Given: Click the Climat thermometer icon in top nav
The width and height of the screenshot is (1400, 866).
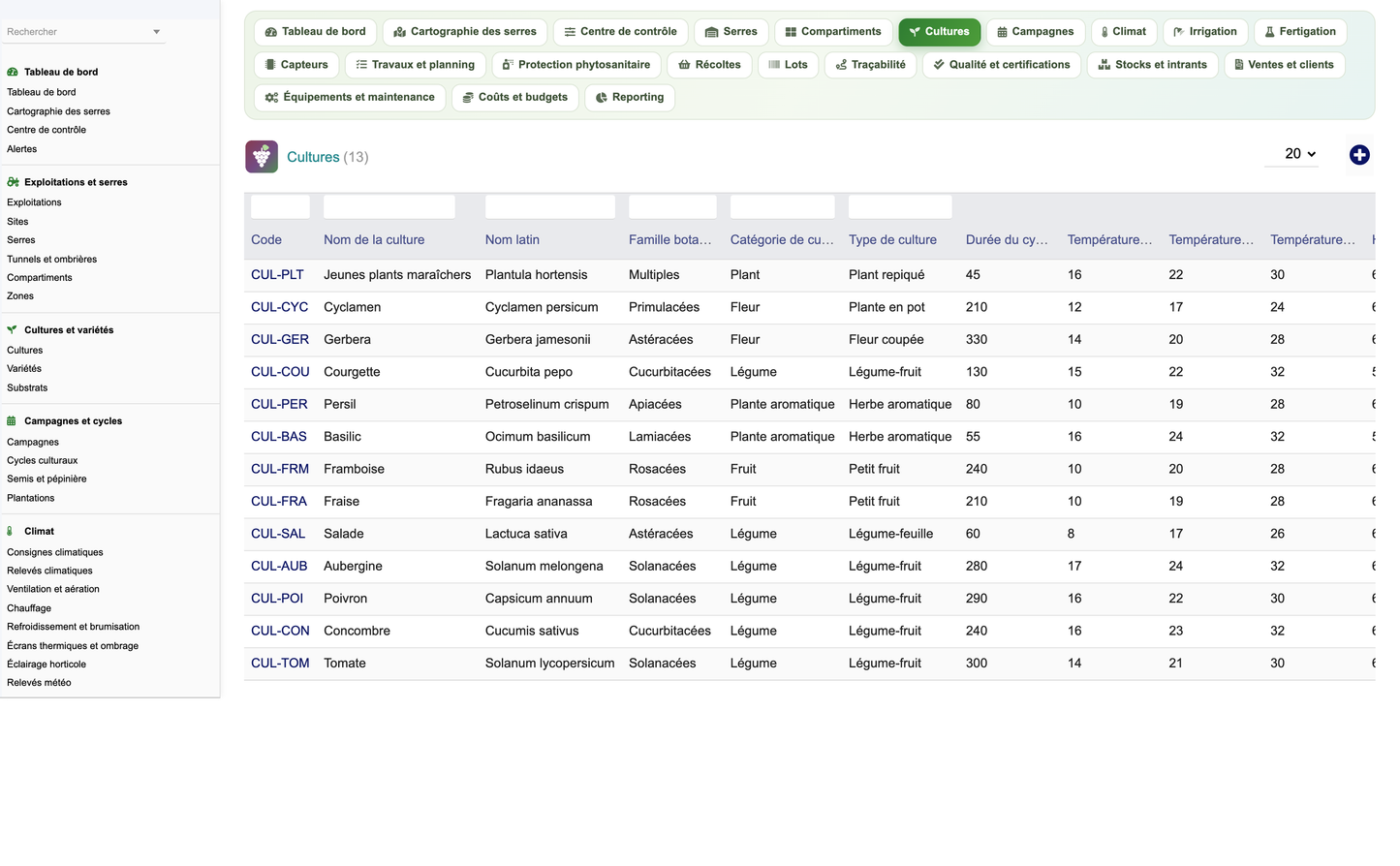Looking at the screenshot, I should tap(1104, 32).
